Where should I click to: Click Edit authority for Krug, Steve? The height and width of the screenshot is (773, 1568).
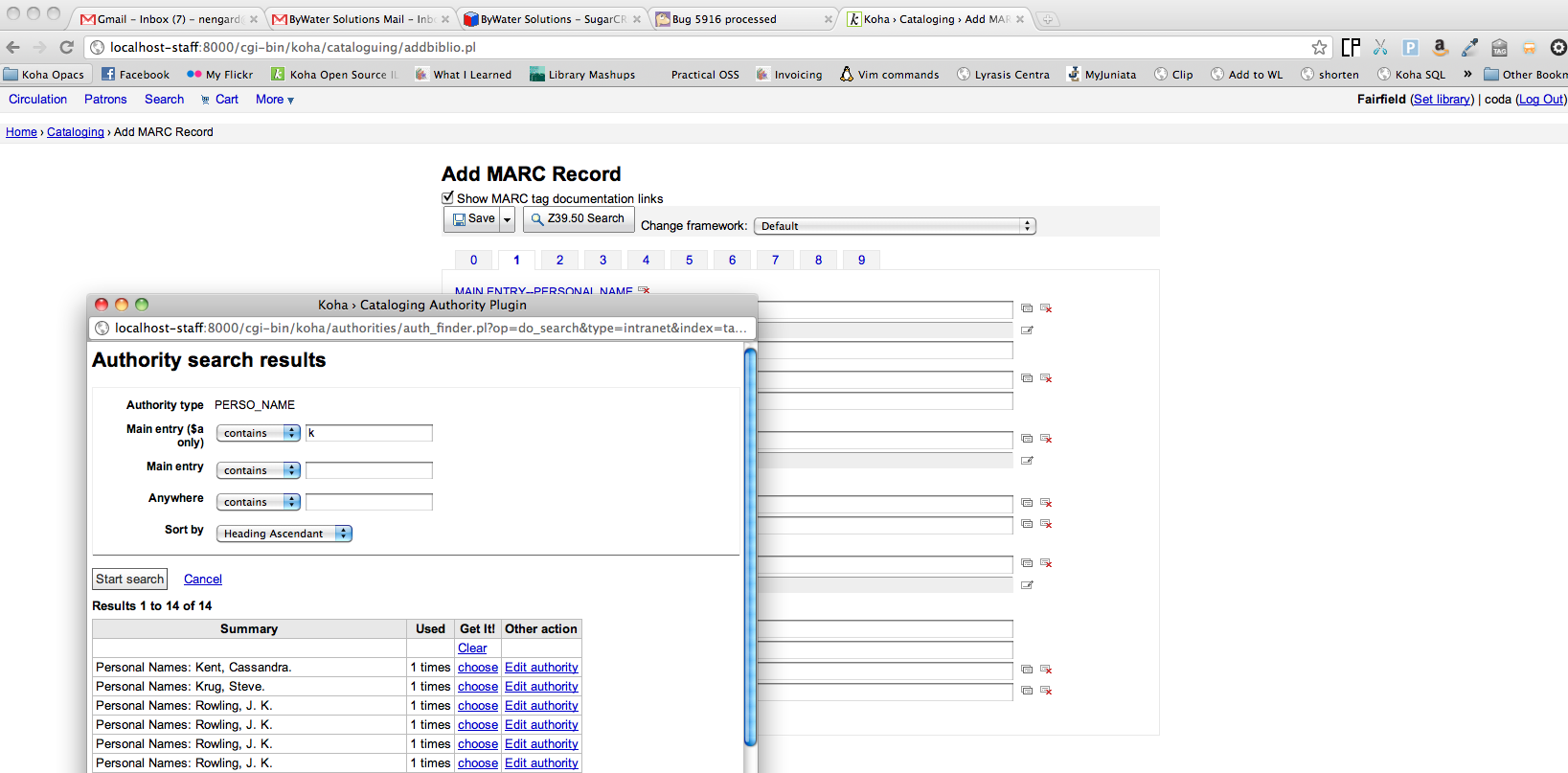tap(541, 687)
